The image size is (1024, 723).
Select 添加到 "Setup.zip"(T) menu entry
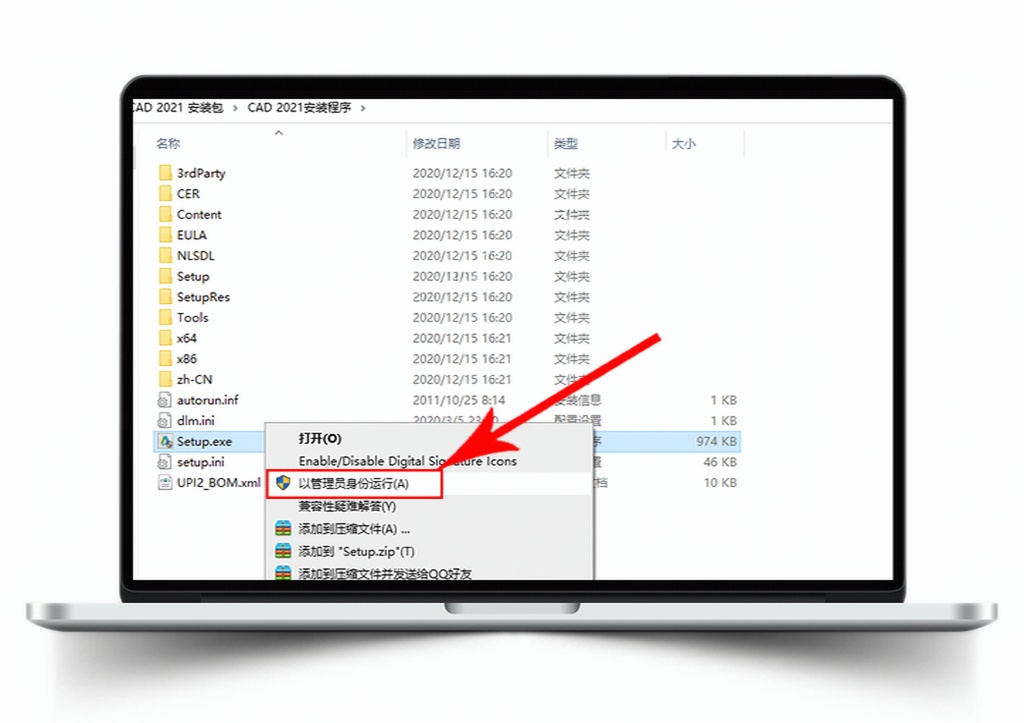click(x=357, y=551)
